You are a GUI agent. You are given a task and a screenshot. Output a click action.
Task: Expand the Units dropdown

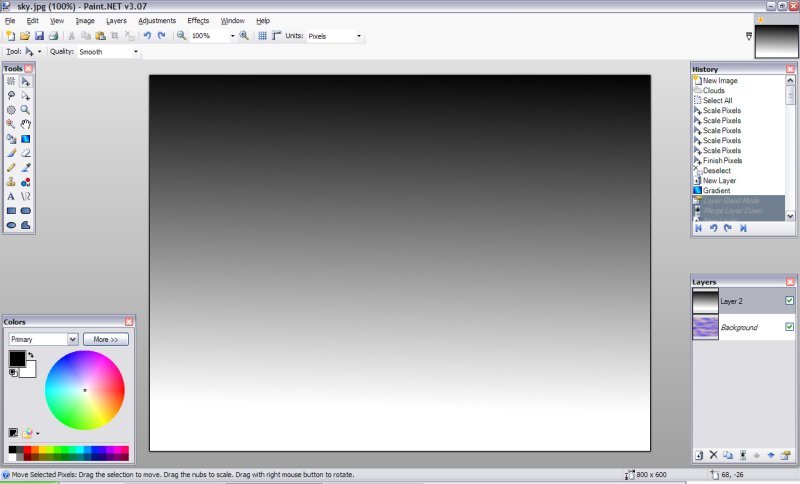point(359,36)
